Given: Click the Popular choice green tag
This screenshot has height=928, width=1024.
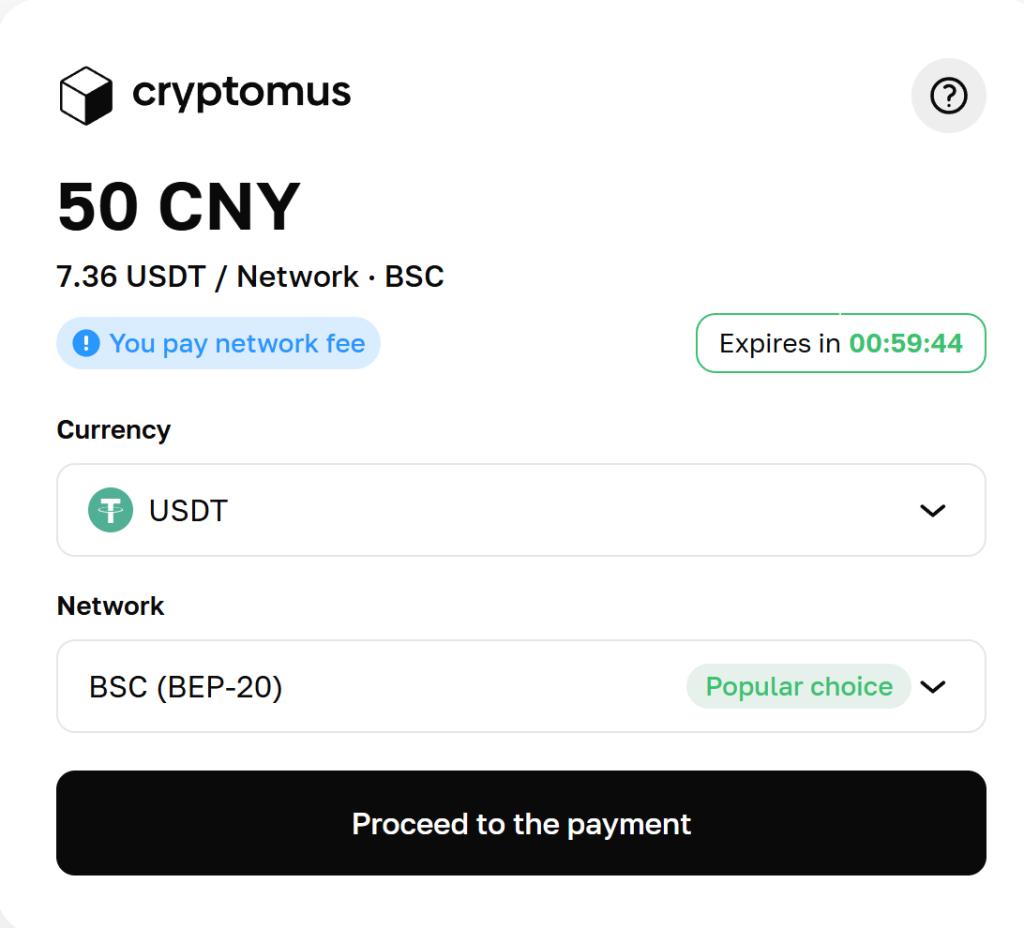Looking at the screenshot, I should 799,686.
